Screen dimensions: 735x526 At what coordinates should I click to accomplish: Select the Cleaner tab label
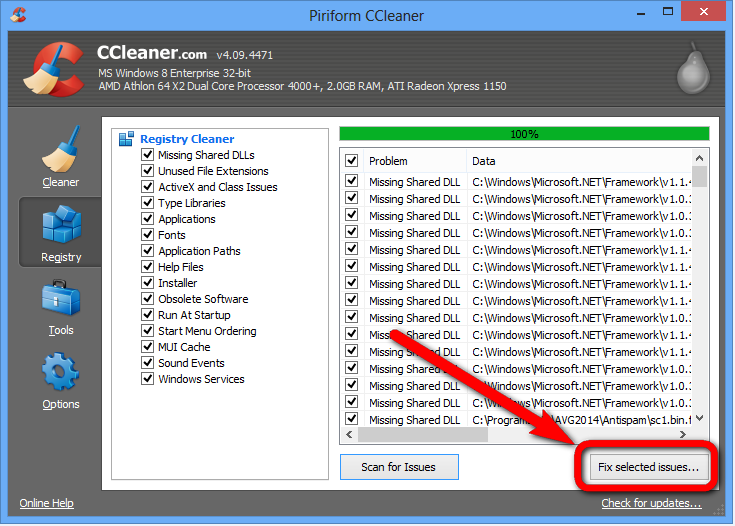(60, 182)
